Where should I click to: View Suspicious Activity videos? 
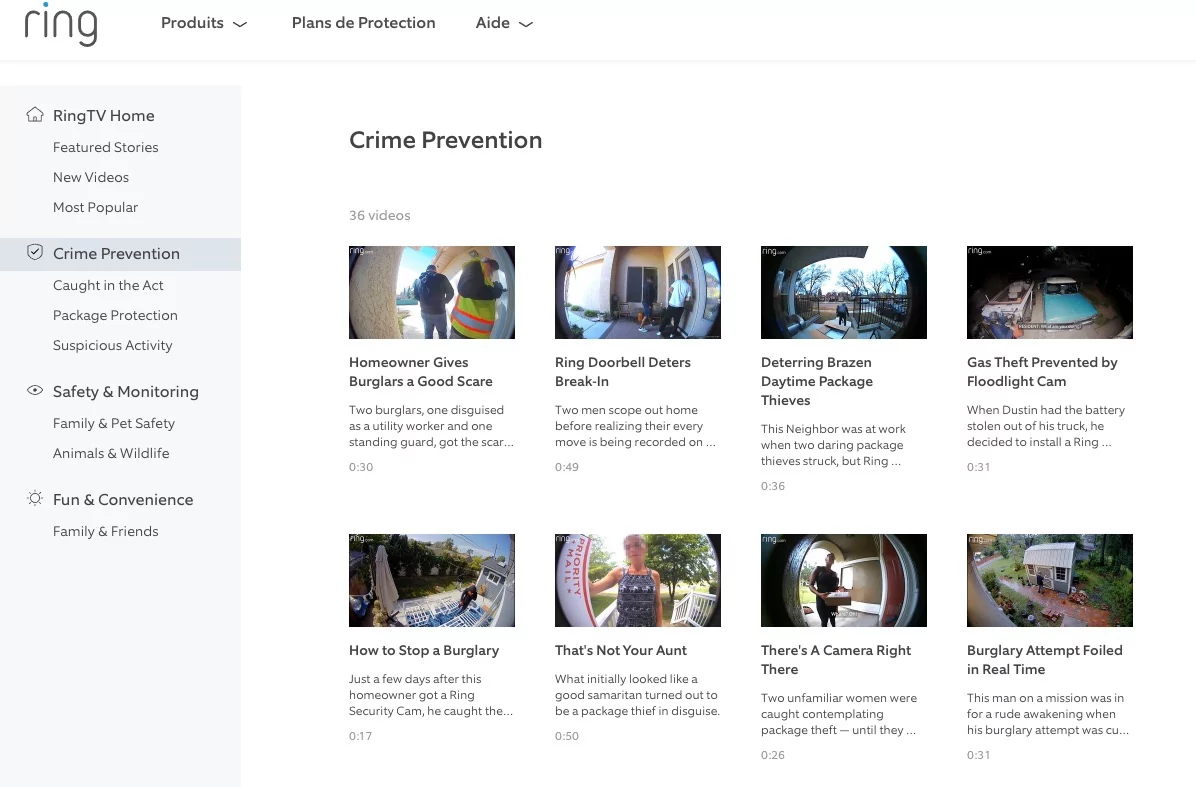point(112,345)
